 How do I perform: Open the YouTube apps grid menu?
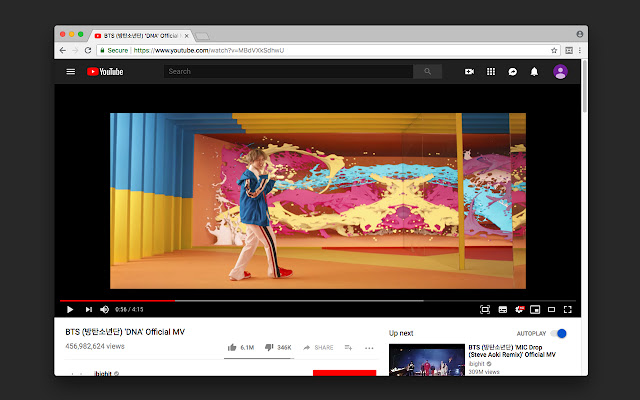[x=491, y=71]
